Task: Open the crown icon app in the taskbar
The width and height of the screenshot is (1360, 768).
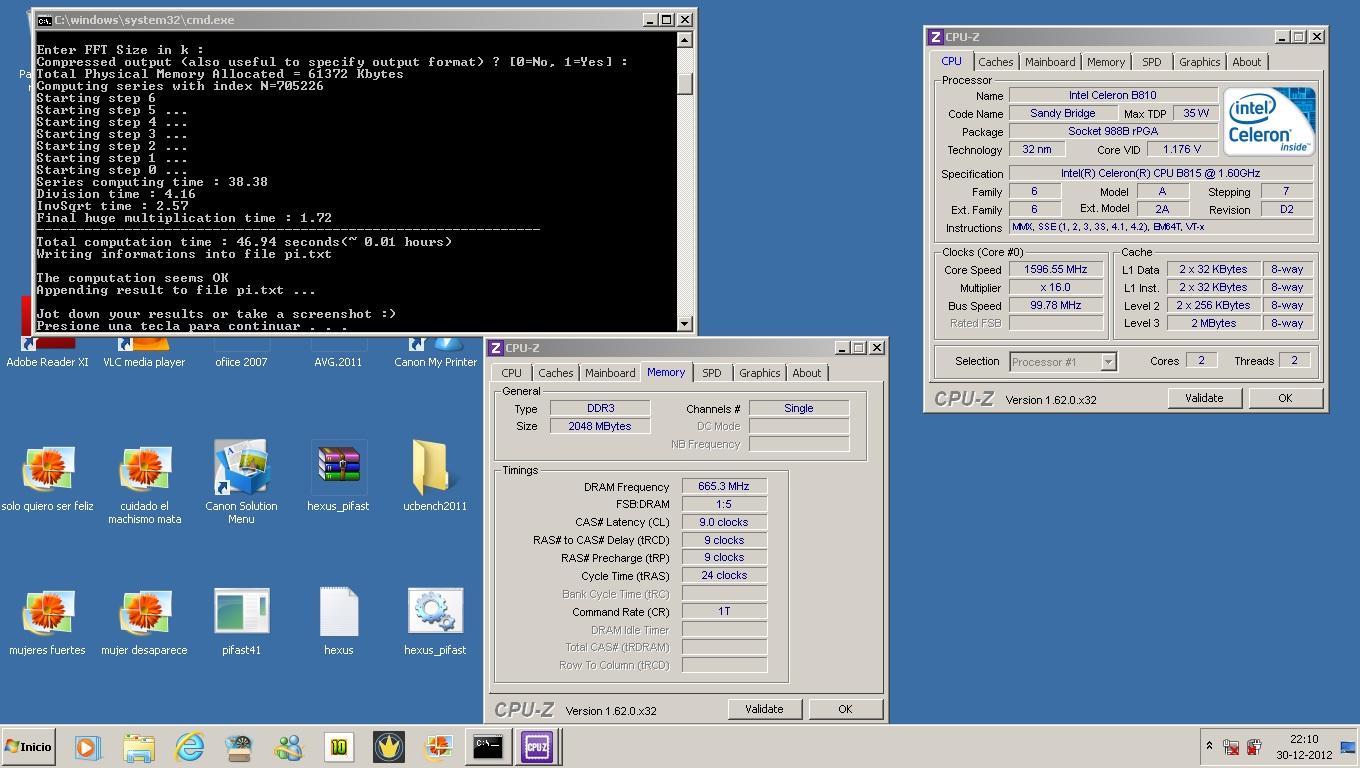Action: coord(389,746)
